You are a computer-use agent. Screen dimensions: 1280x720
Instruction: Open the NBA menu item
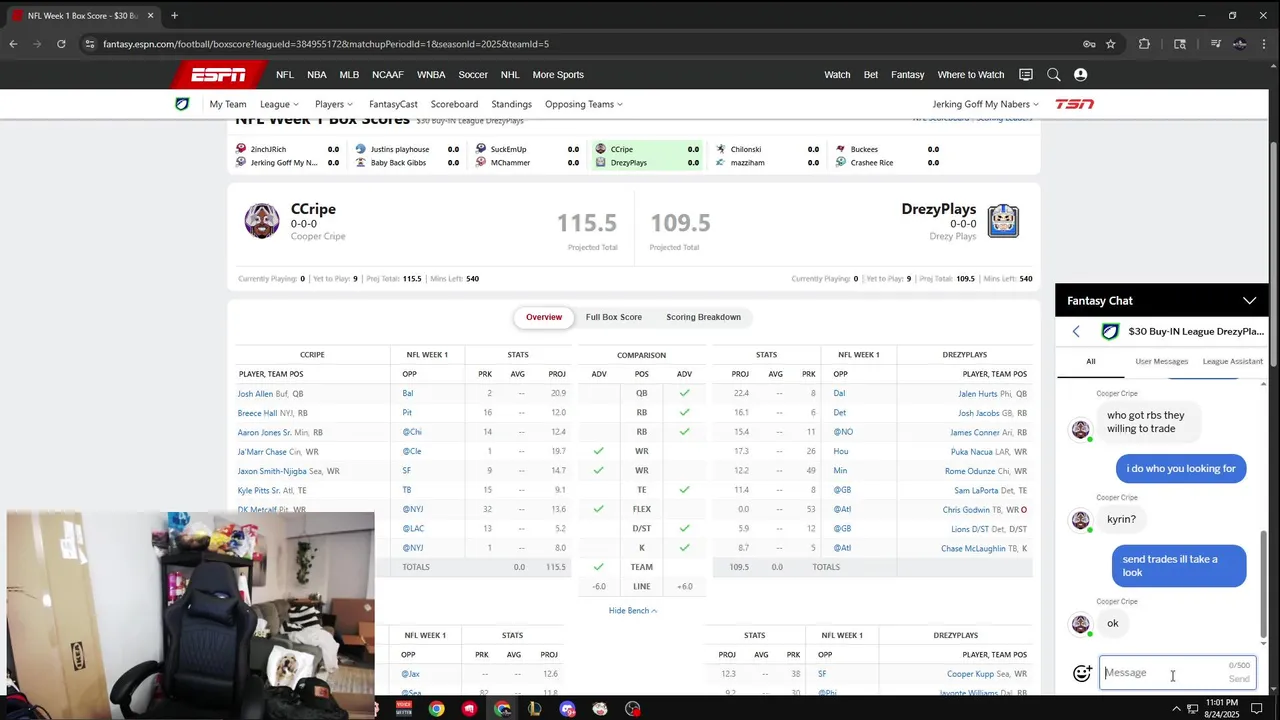[x=317, y=75]
